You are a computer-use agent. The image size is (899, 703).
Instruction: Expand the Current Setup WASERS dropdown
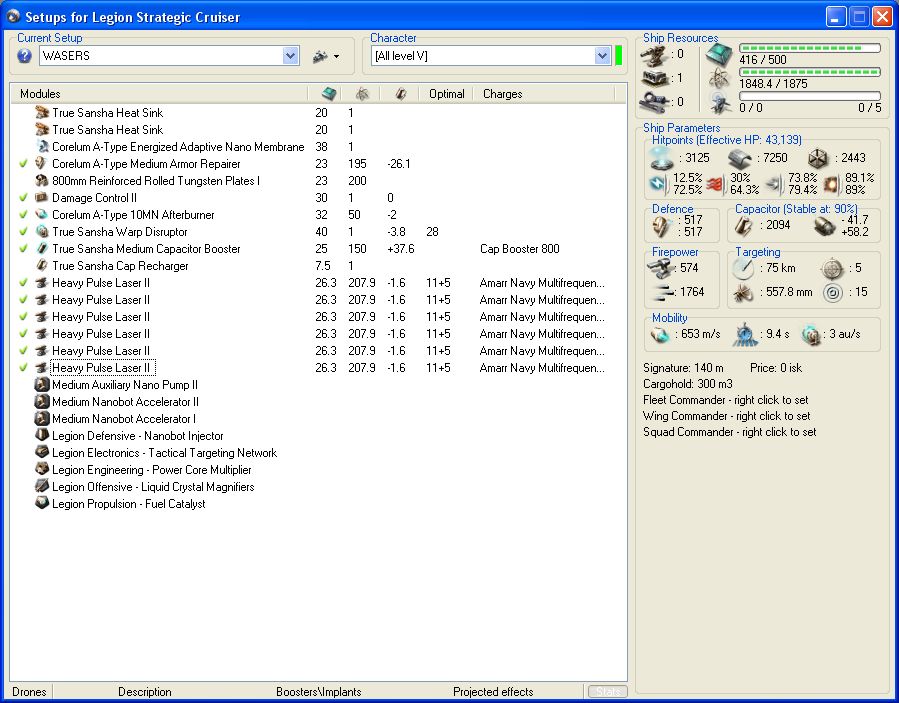[x=290, y=56]
